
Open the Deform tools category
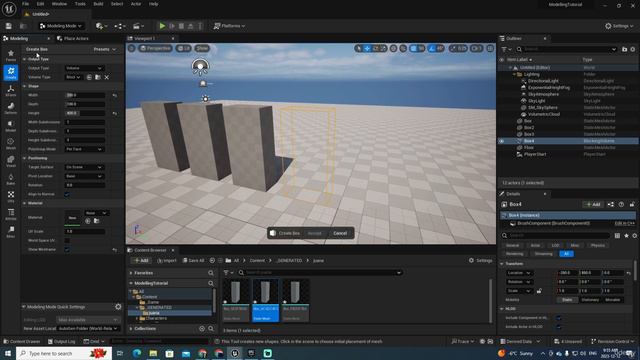pyautogui.click(x=11, y=108)
